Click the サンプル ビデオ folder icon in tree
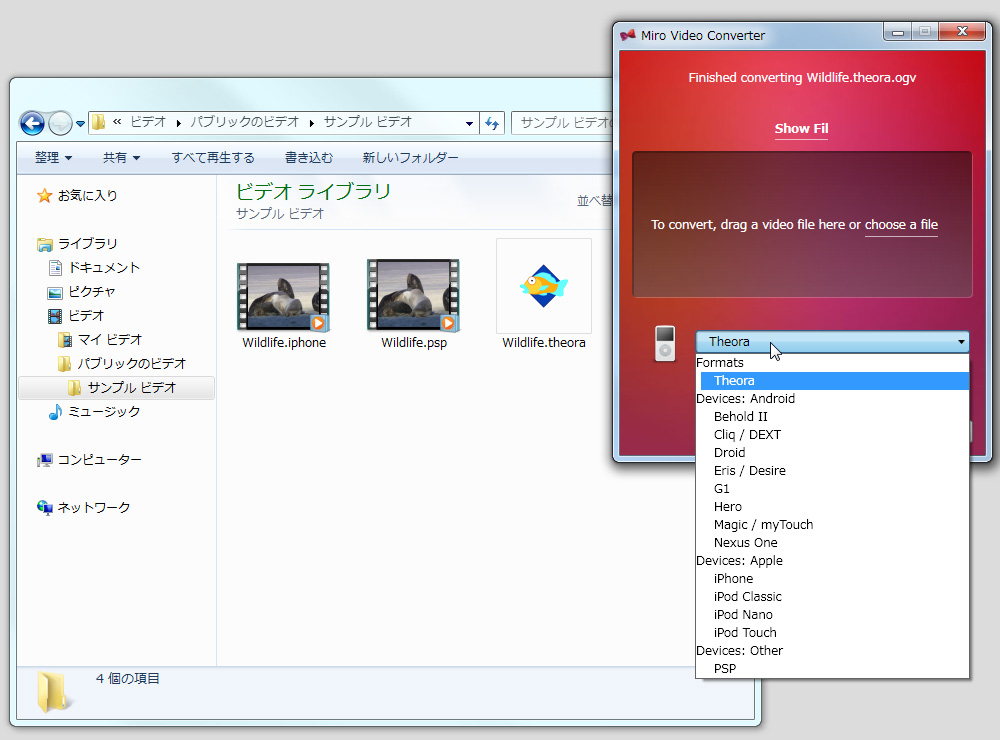The image size is (1000, 740). (75, 388)
